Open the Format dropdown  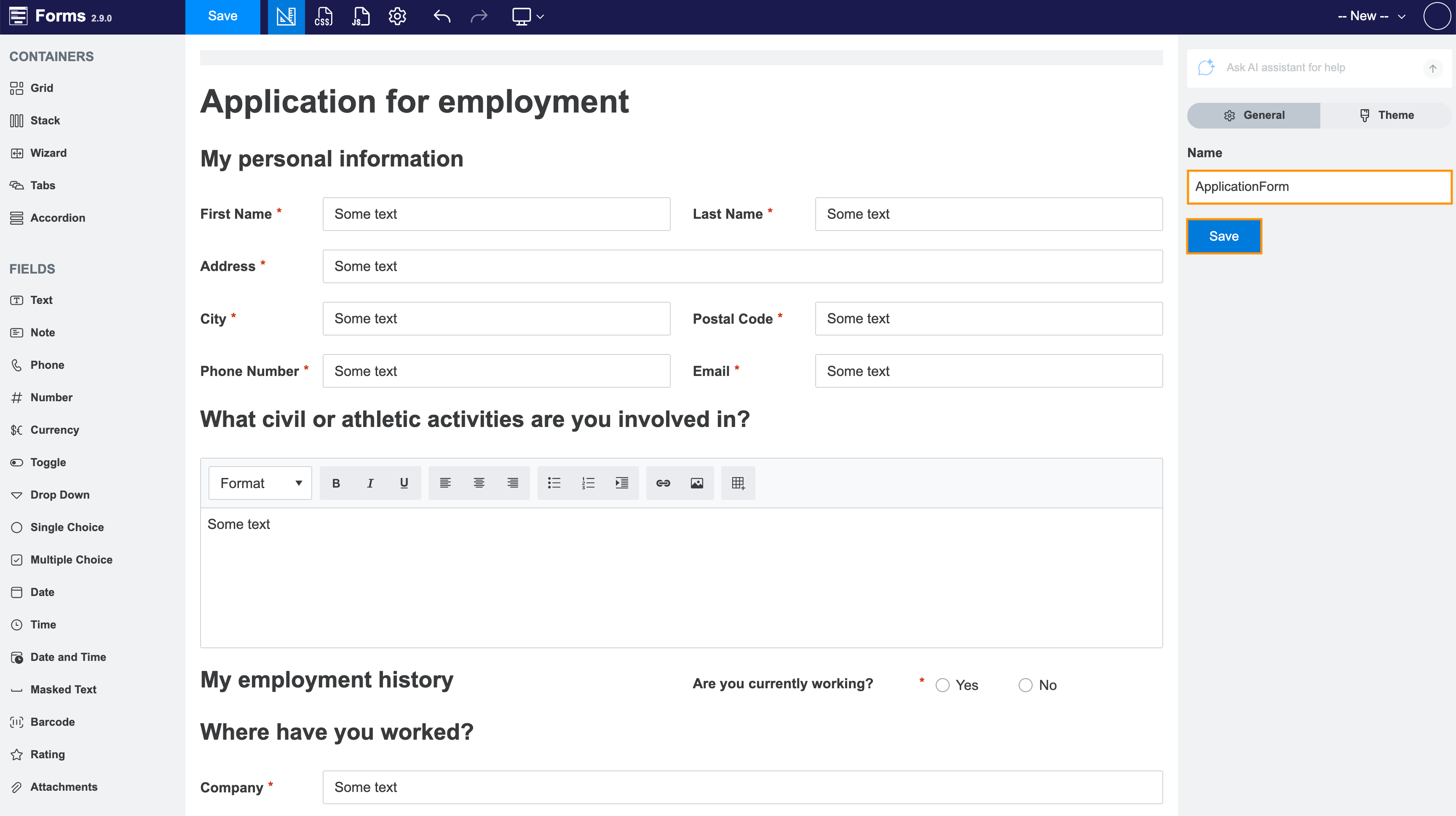tap(260, 483)
